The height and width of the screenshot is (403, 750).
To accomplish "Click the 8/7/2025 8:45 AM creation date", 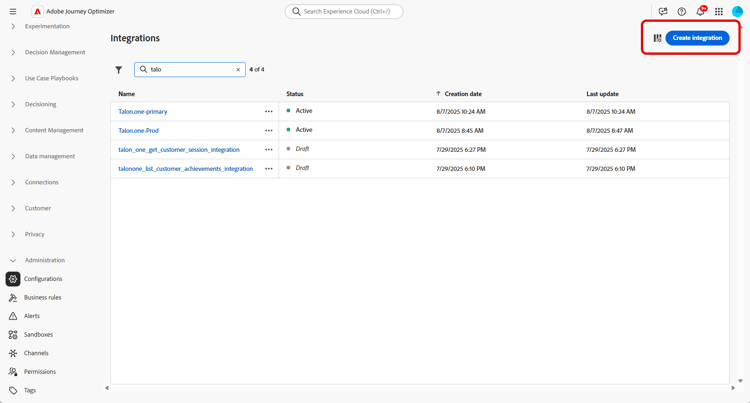I will tap(460, 131).
